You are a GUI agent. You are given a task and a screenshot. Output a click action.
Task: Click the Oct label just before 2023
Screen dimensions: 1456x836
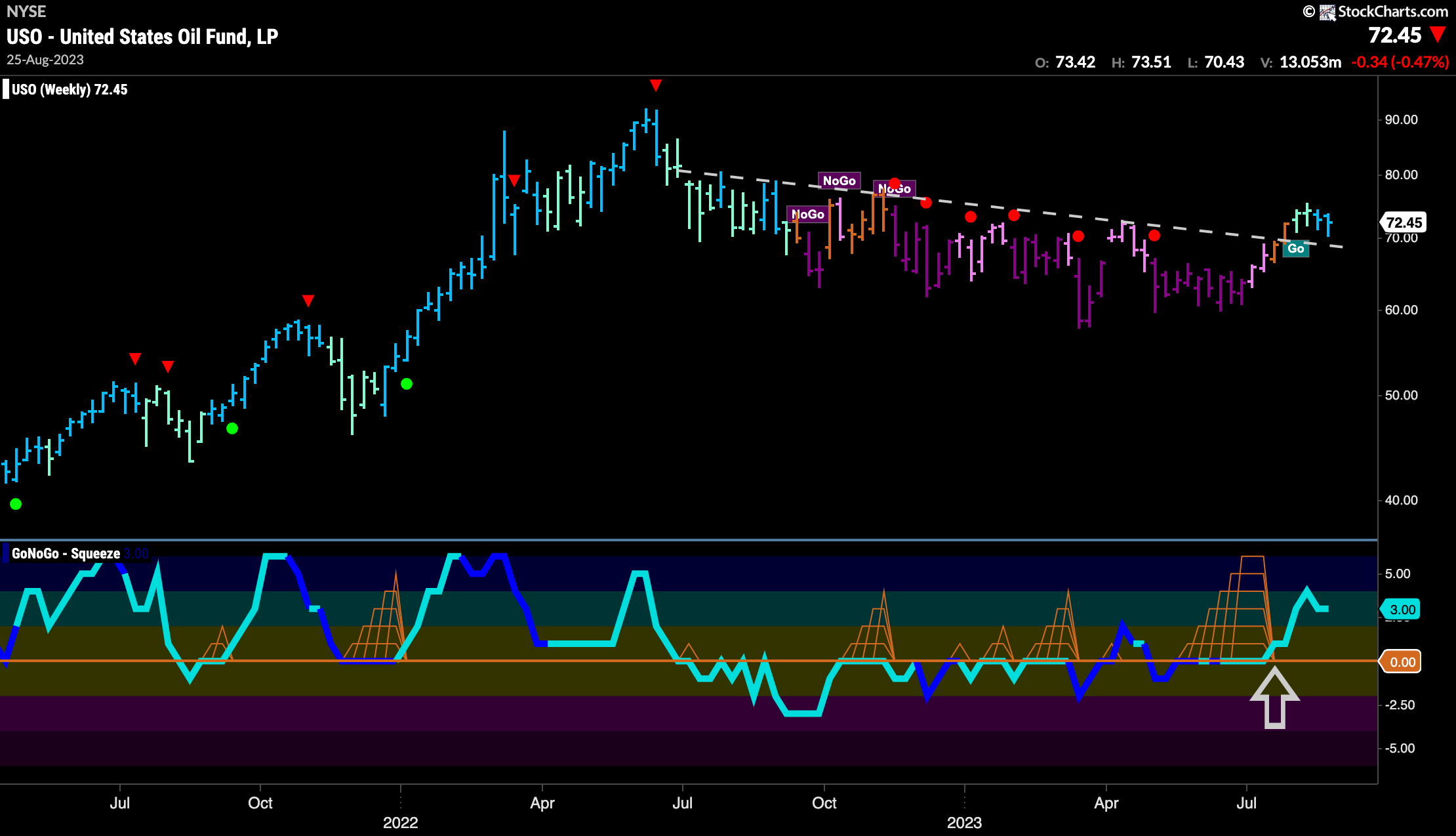point(824,803)
